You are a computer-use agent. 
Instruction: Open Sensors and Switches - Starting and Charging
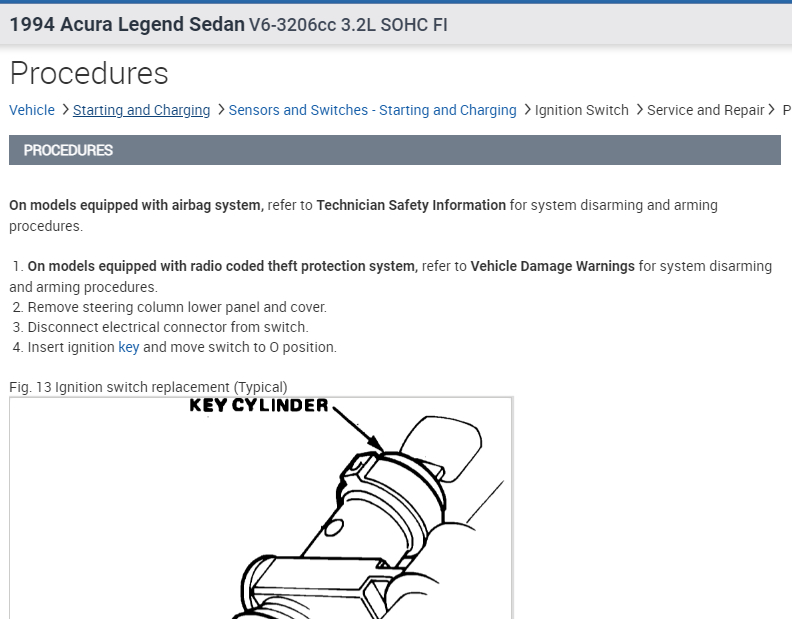(372, 110)
